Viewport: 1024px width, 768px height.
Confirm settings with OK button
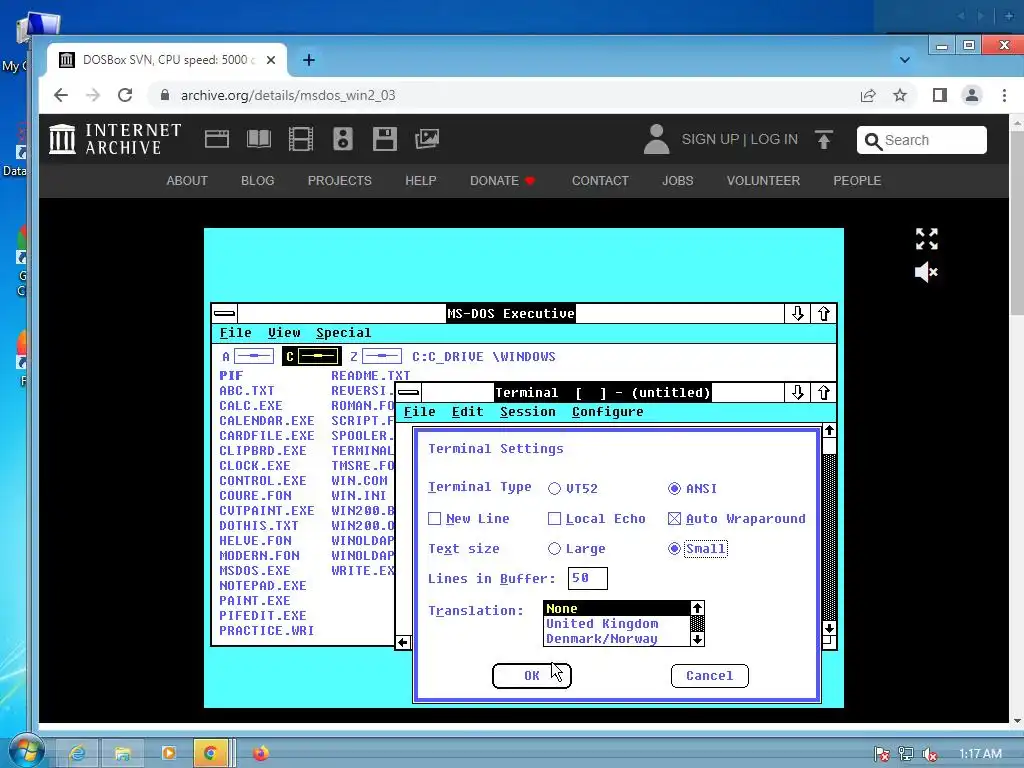532,676
